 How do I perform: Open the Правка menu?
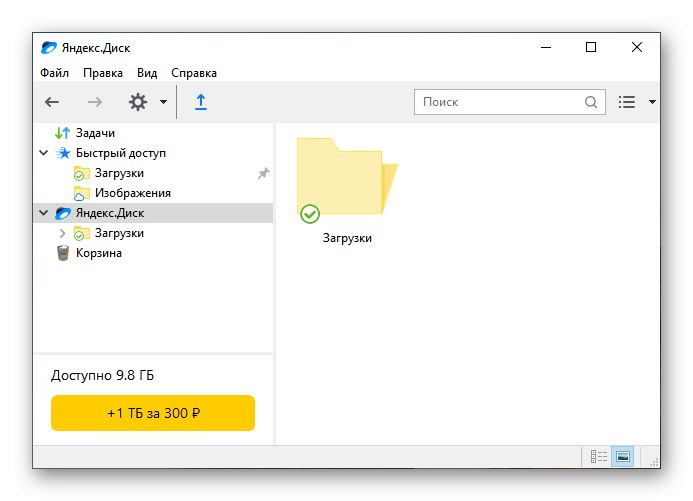click(x=103, y=73)
